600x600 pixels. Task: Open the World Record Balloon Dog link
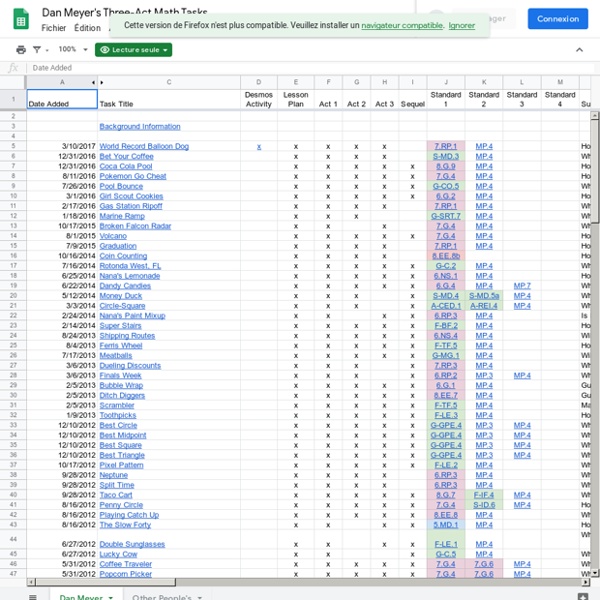(x=144, y=146)
